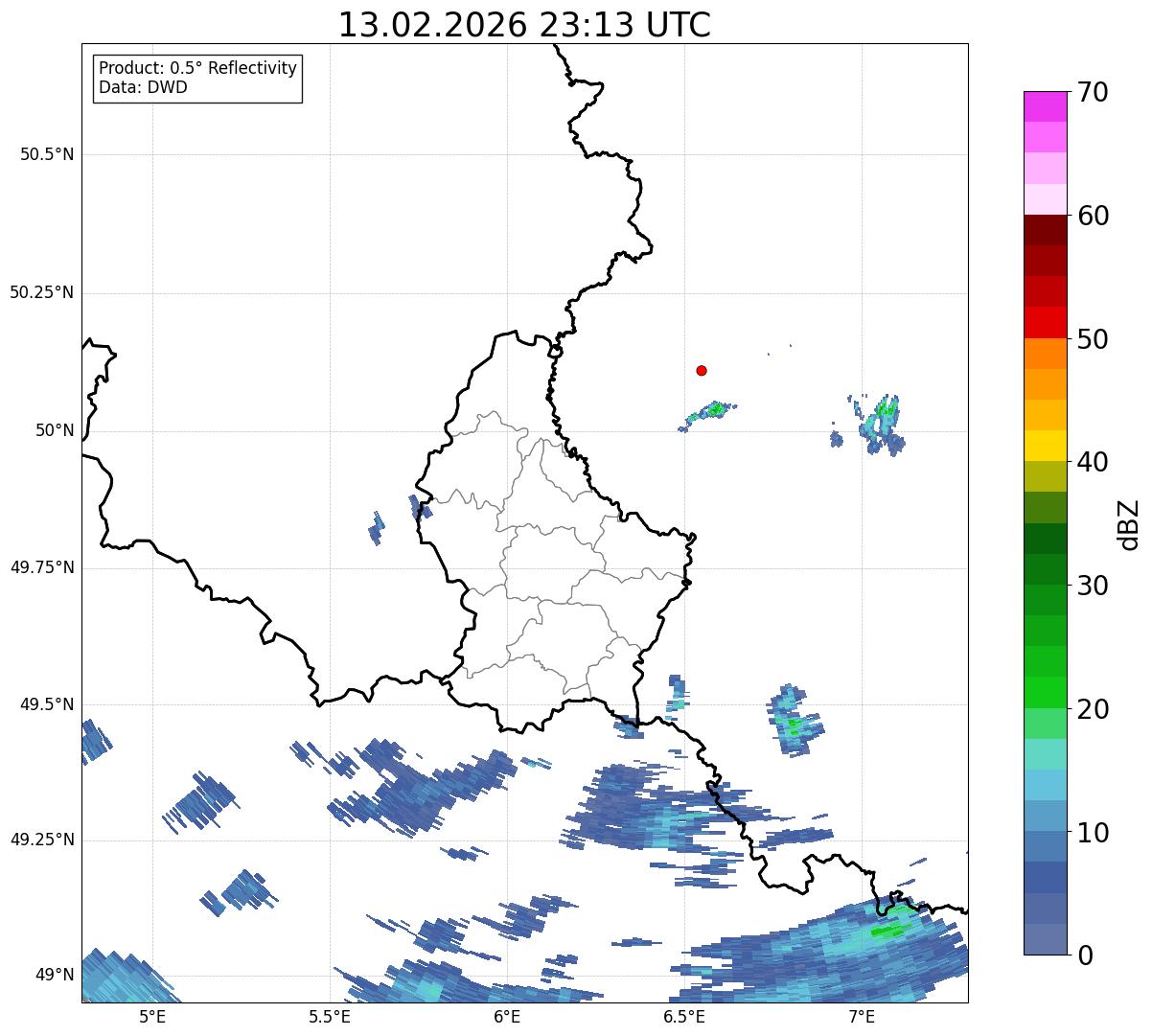Screen dimensions: 1152x1036
Task: Click the small green echo below the red dot
Action: 710,414
